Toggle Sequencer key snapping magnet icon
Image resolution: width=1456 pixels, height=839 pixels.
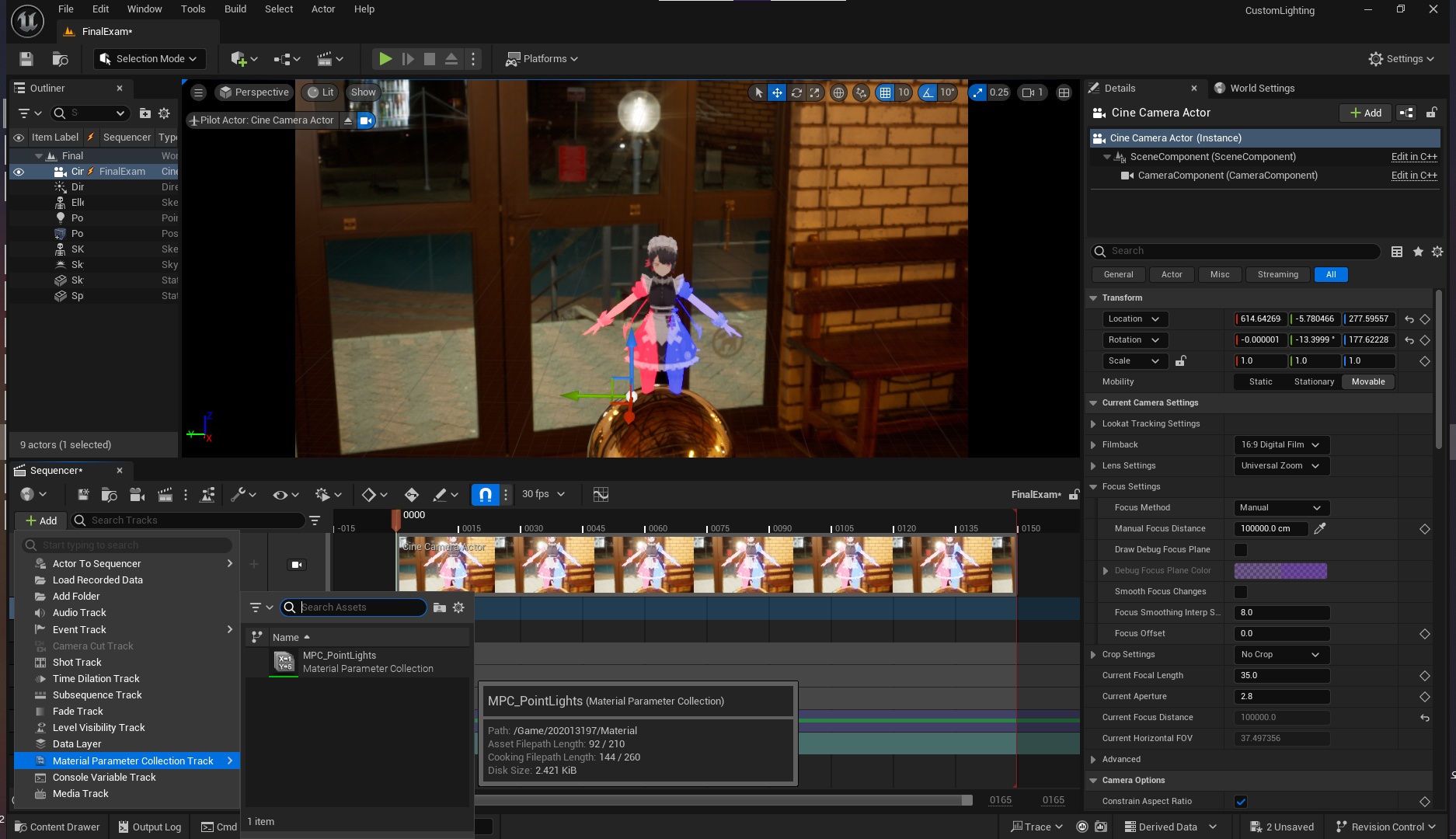click(x=485, y=494)
